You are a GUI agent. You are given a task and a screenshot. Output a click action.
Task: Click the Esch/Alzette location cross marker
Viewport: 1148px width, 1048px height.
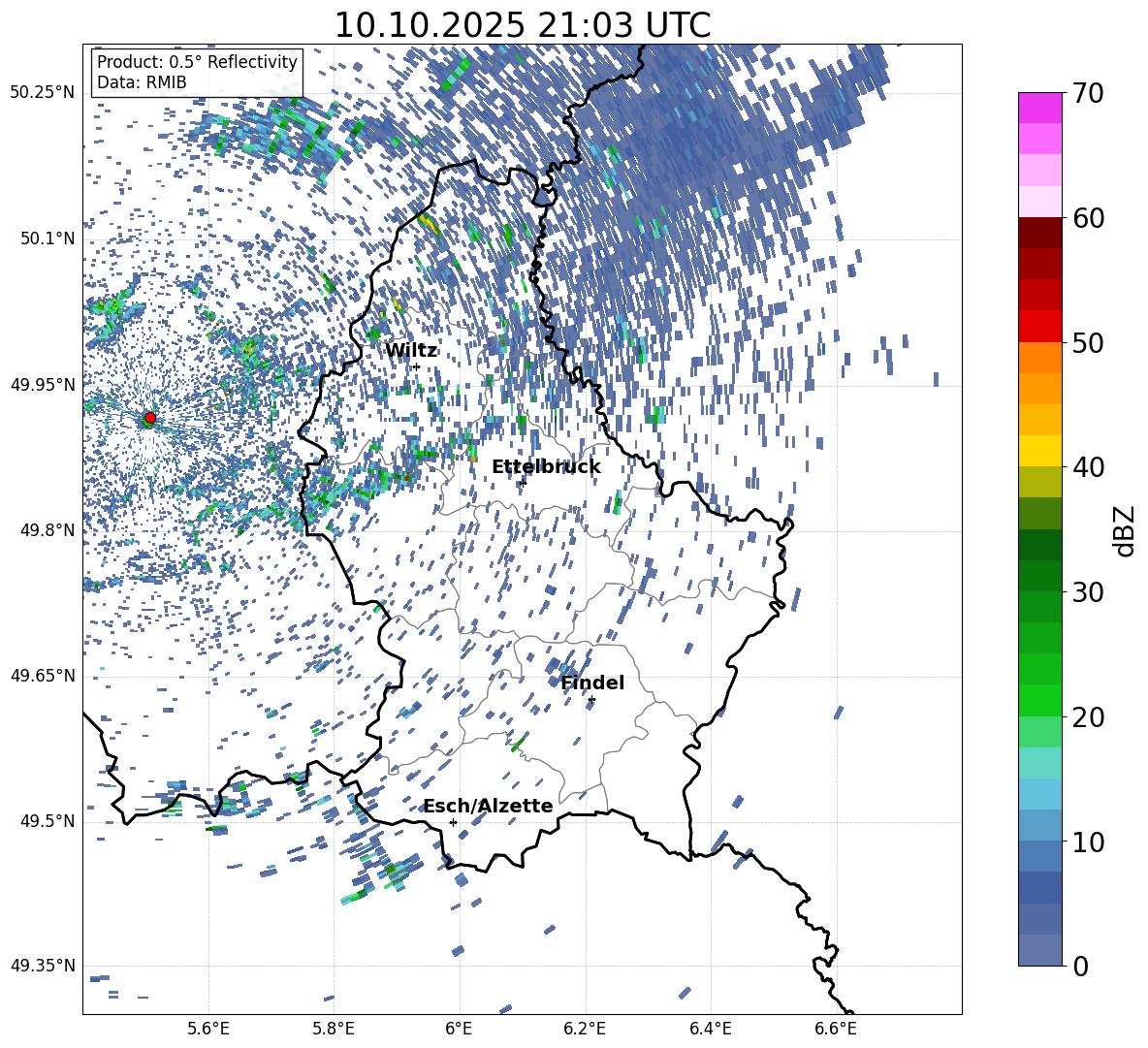tap(453, 822)
